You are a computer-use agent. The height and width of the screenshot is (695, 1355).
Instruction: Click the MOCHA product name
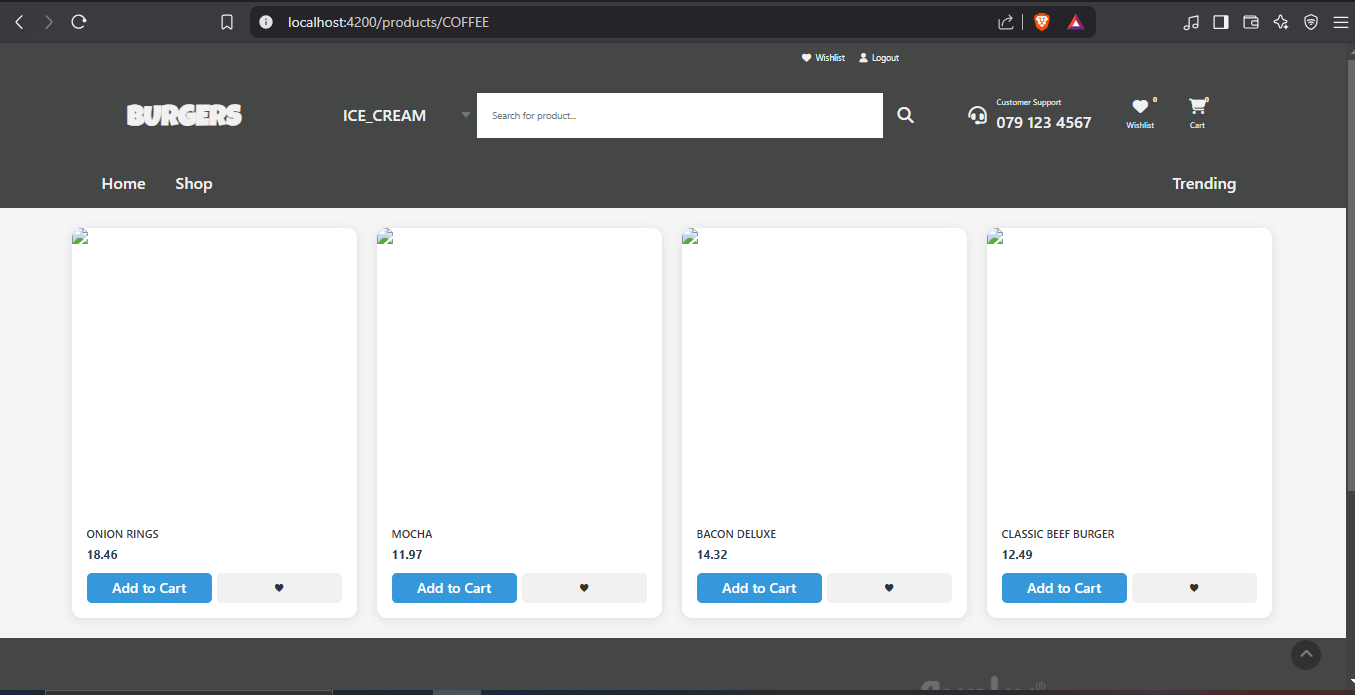[412, 534]
